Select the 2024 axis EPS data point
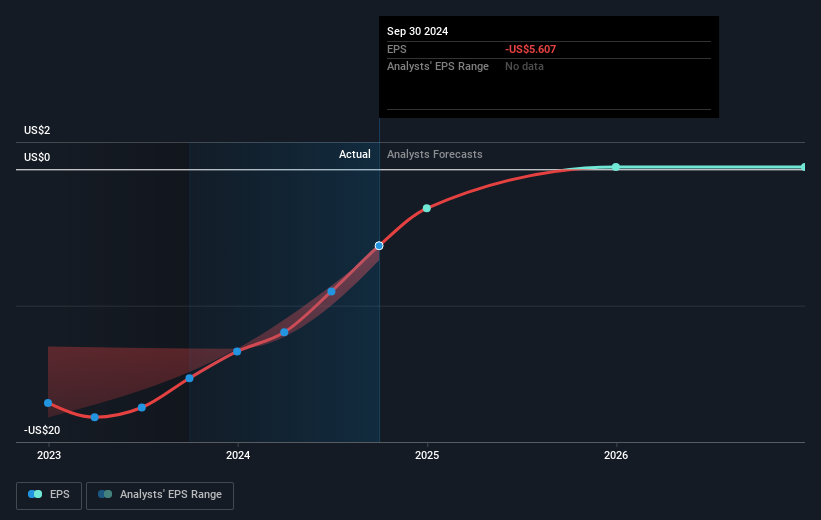The image size is (821, 520). click(x=237, y=351)
